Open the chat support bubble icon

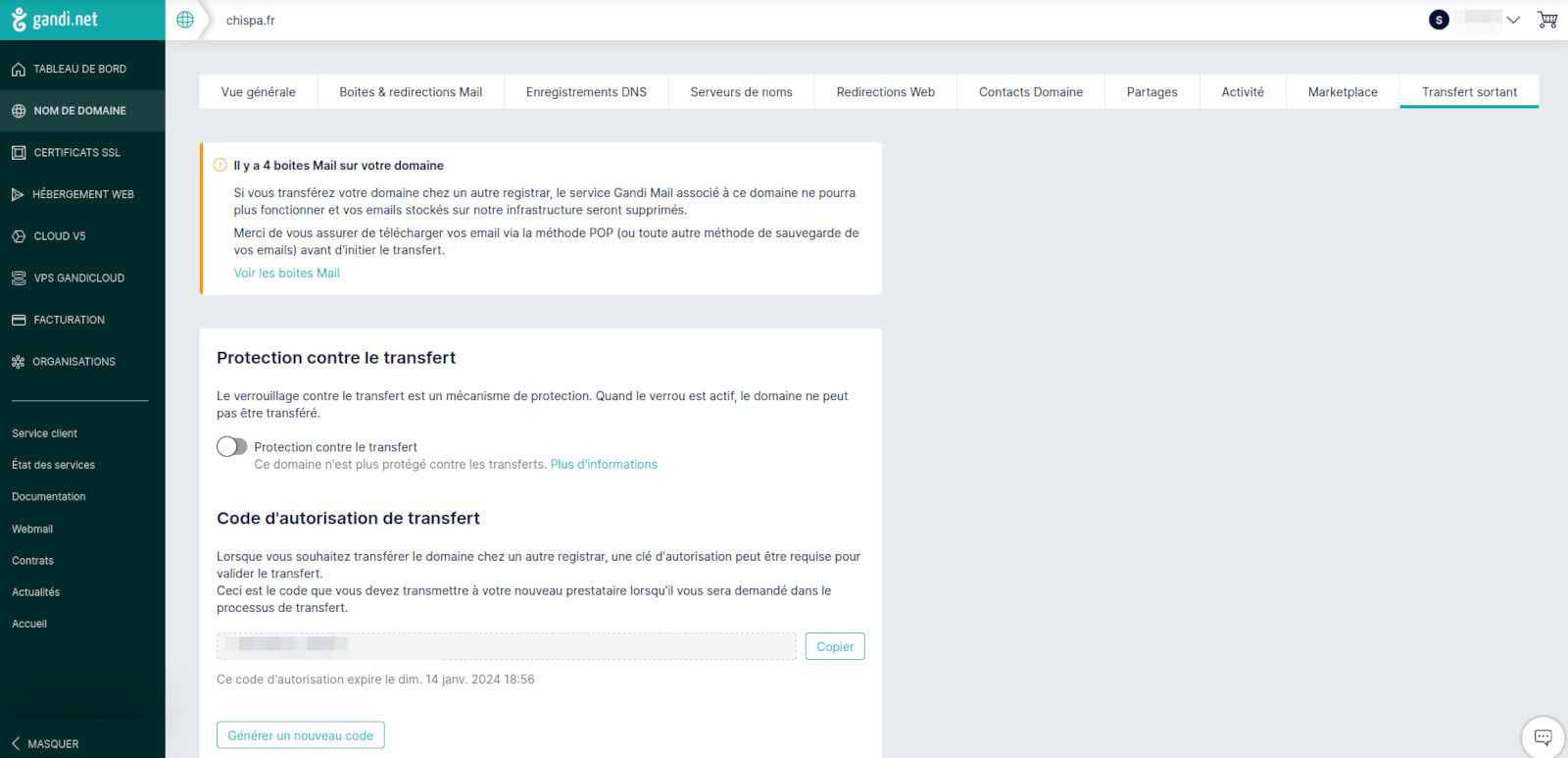point(1543,737)
